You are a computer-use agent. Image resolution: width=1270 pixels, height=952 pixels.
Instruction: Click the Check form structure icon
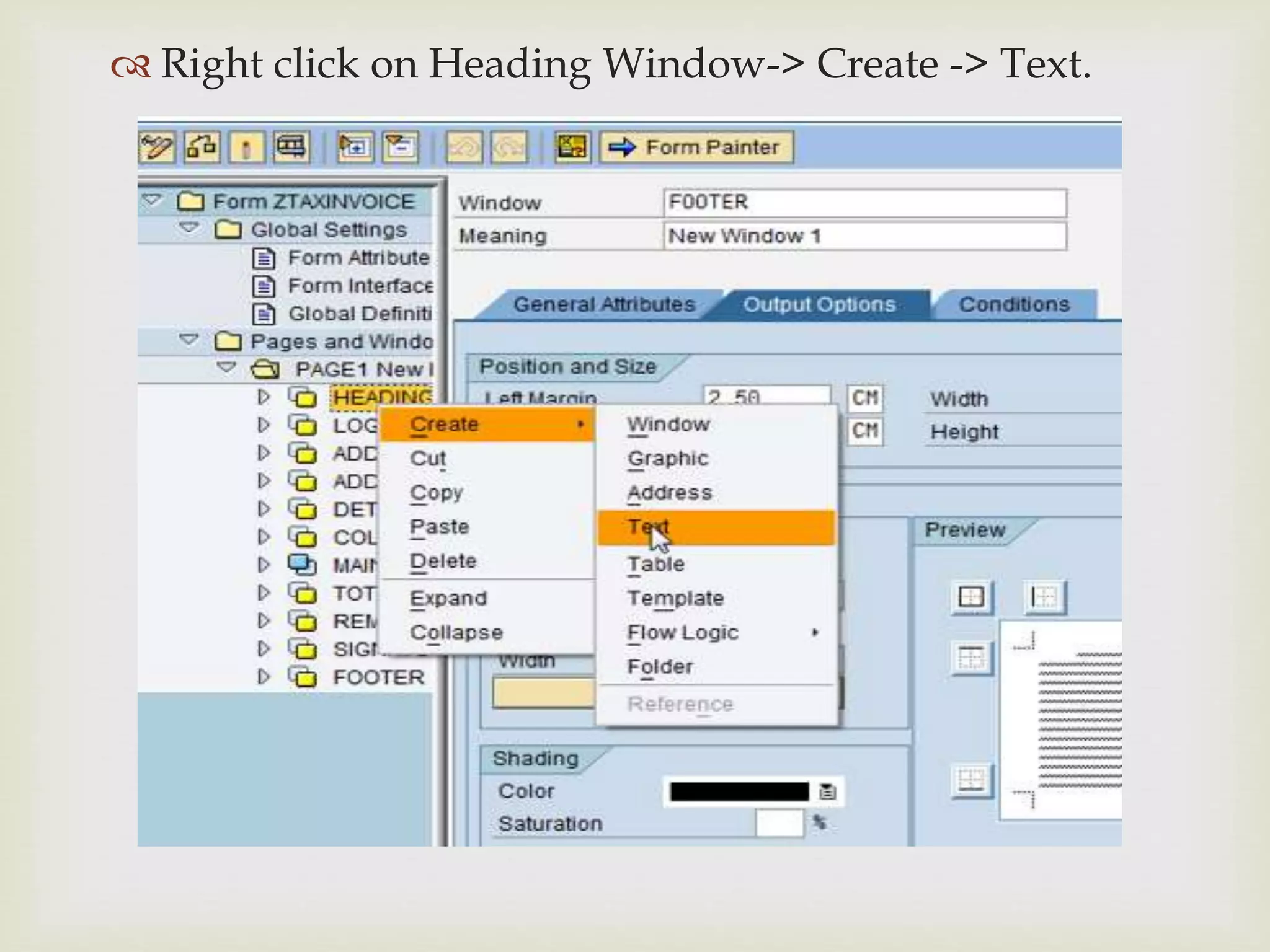coord(202,148)
